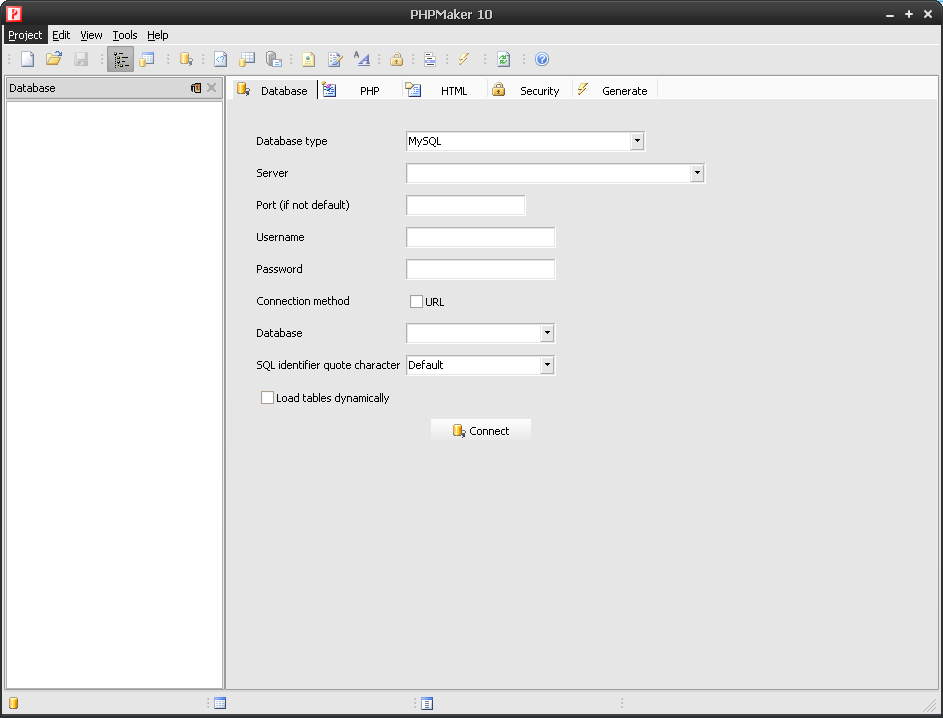
Task: Click the green refresh toolbar icon
Action: pyautogui.click(x=504, y=59)
